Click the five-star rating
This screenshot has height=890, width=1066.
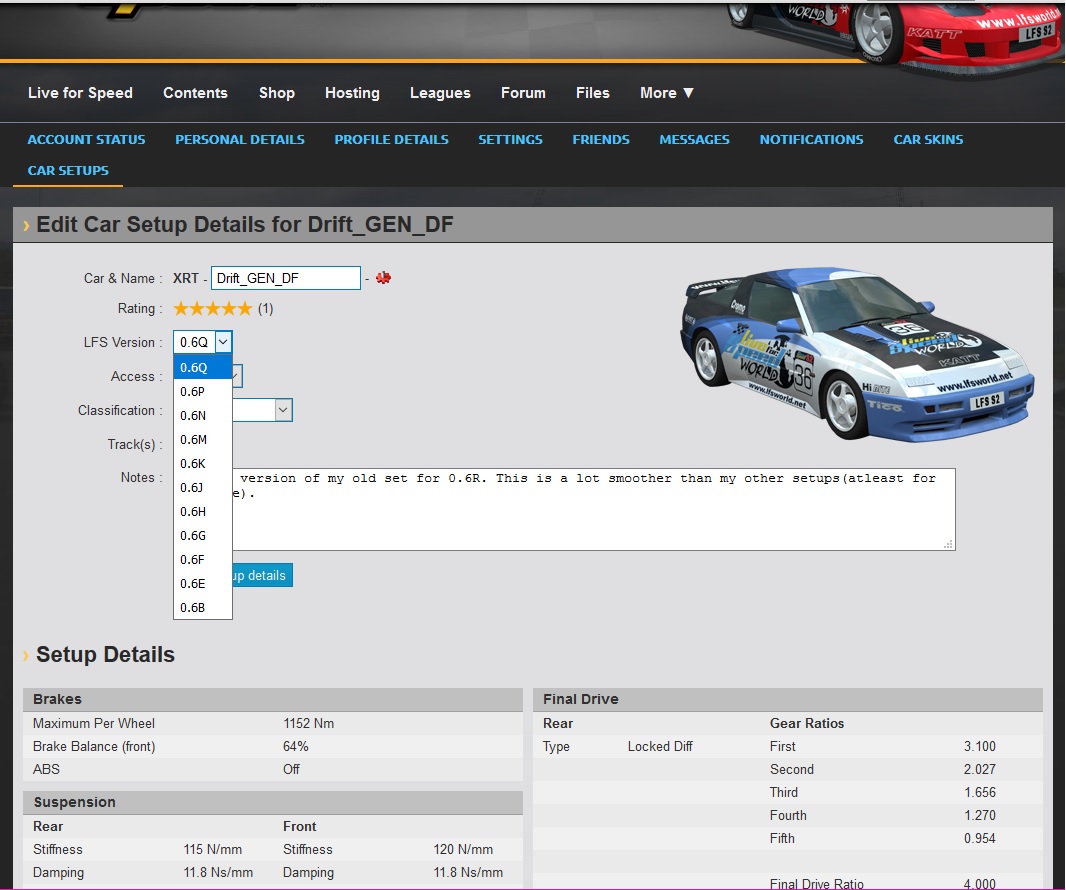pos(213,309)
